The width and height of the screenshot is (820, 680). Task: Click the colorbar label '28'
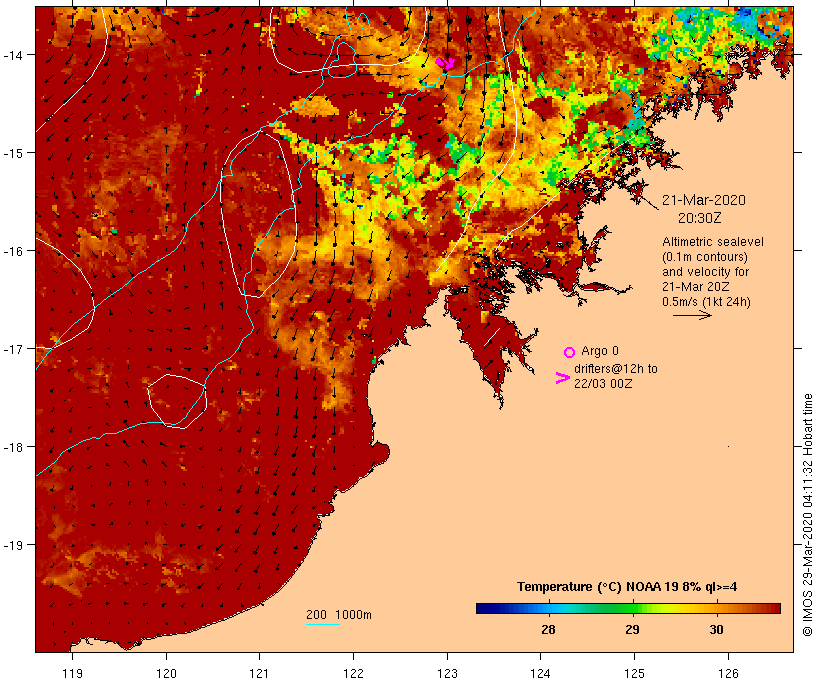tap(548, 630)
